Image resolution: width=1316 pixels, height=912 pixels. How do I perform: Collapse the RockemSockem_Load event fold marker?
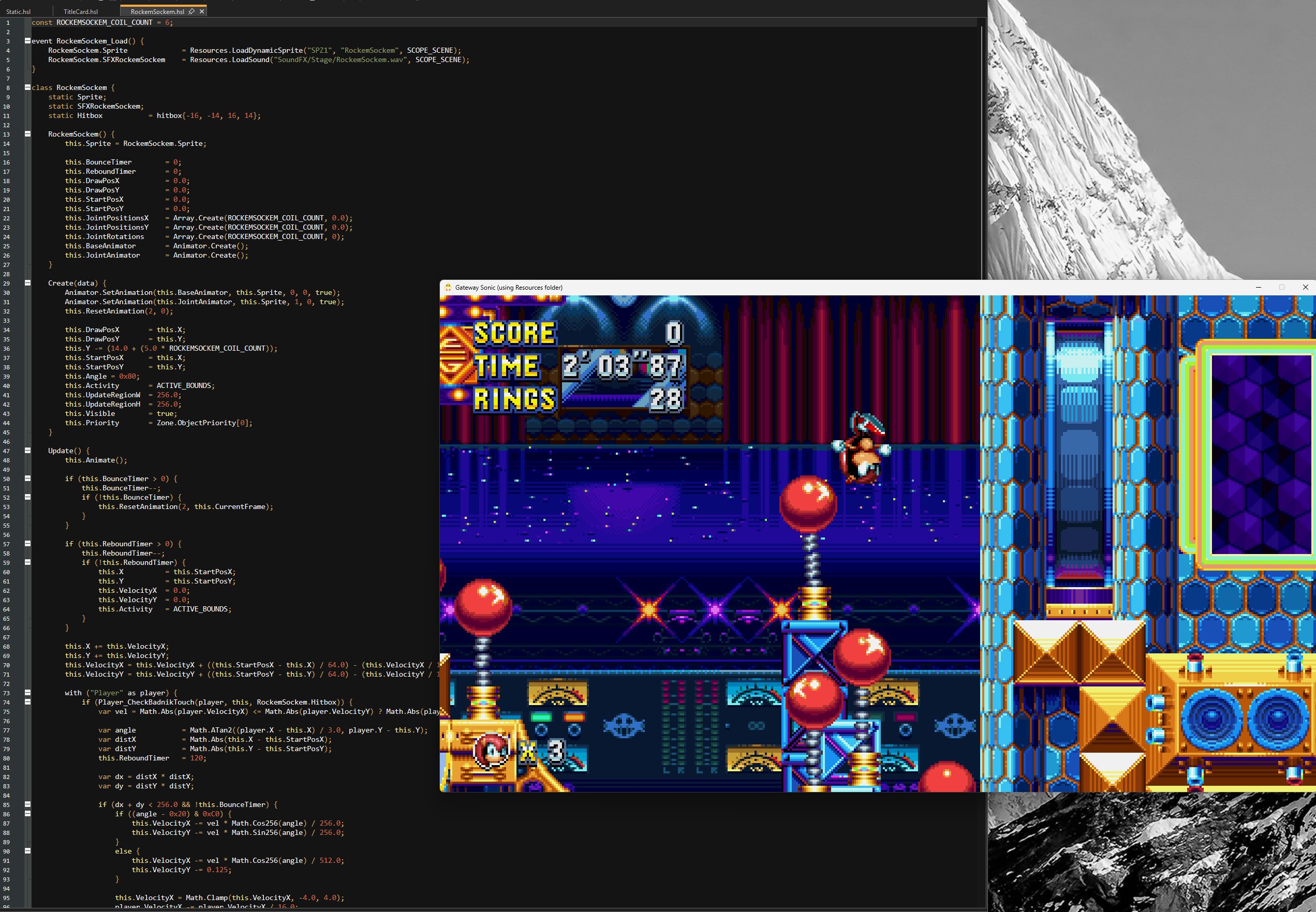coord(27,40)
